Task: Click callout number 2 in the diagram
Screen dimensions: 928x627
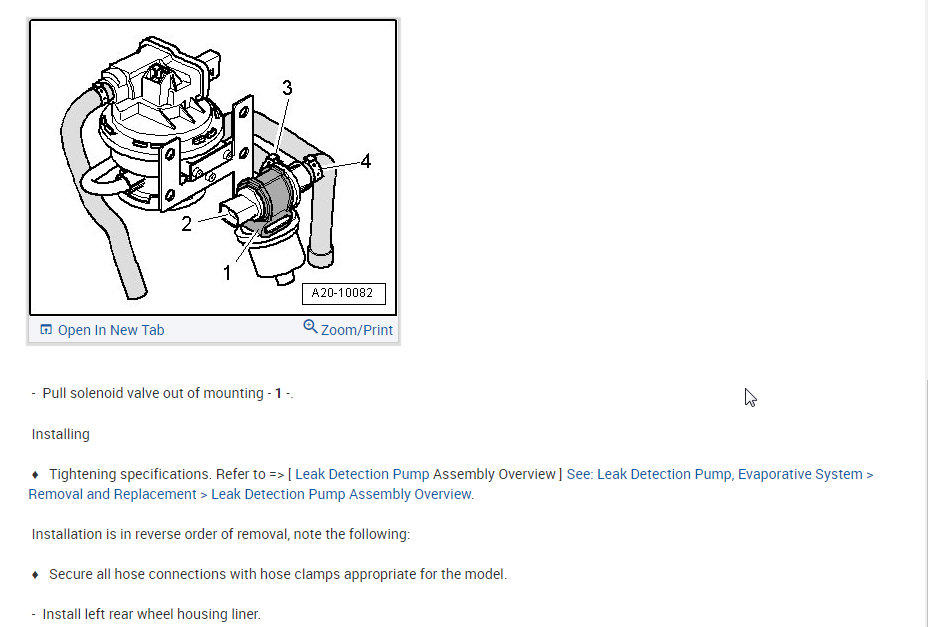Action: pos(186,224)
